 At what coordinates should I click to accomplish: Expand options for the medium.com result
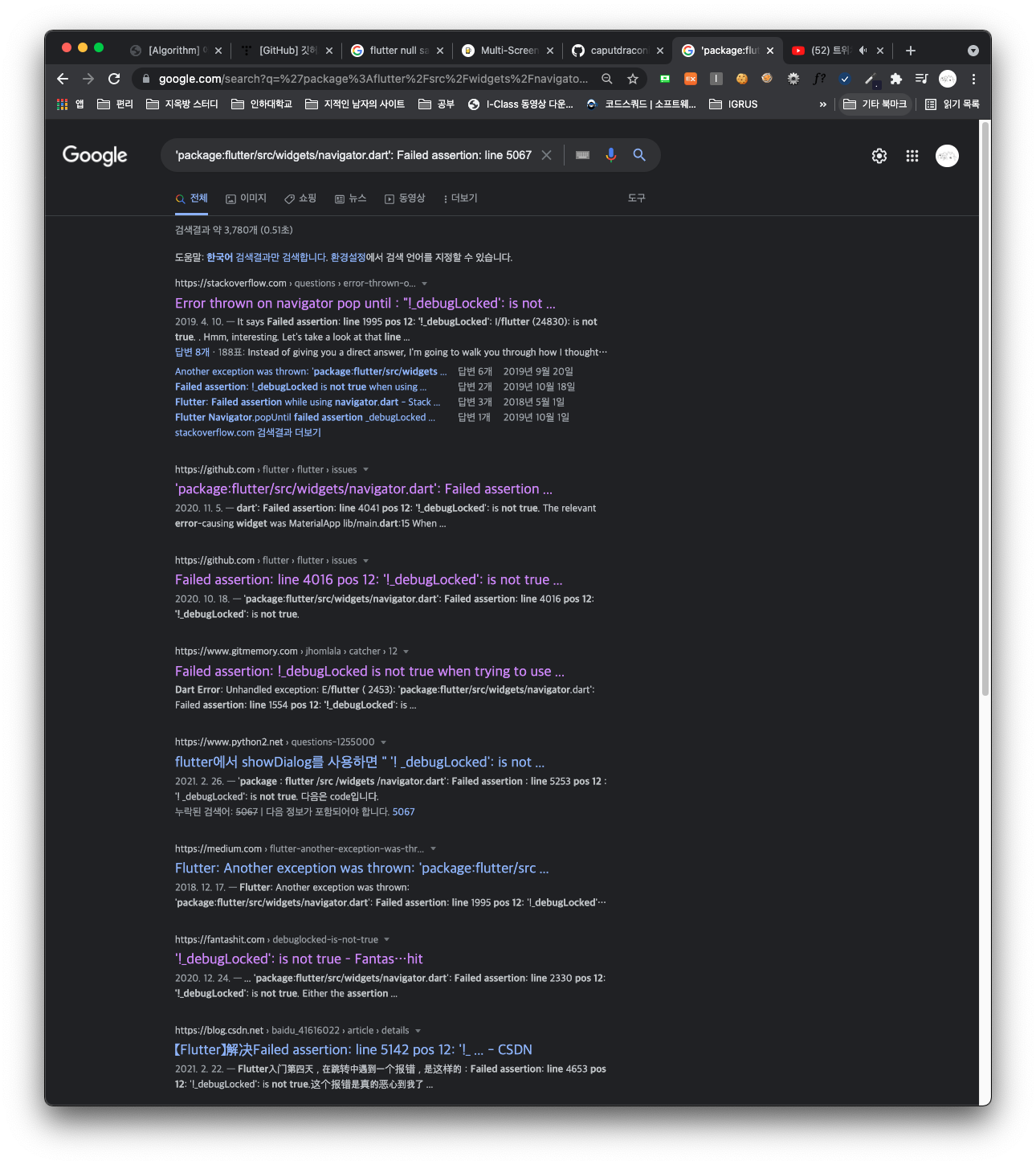tap(433, 849)
